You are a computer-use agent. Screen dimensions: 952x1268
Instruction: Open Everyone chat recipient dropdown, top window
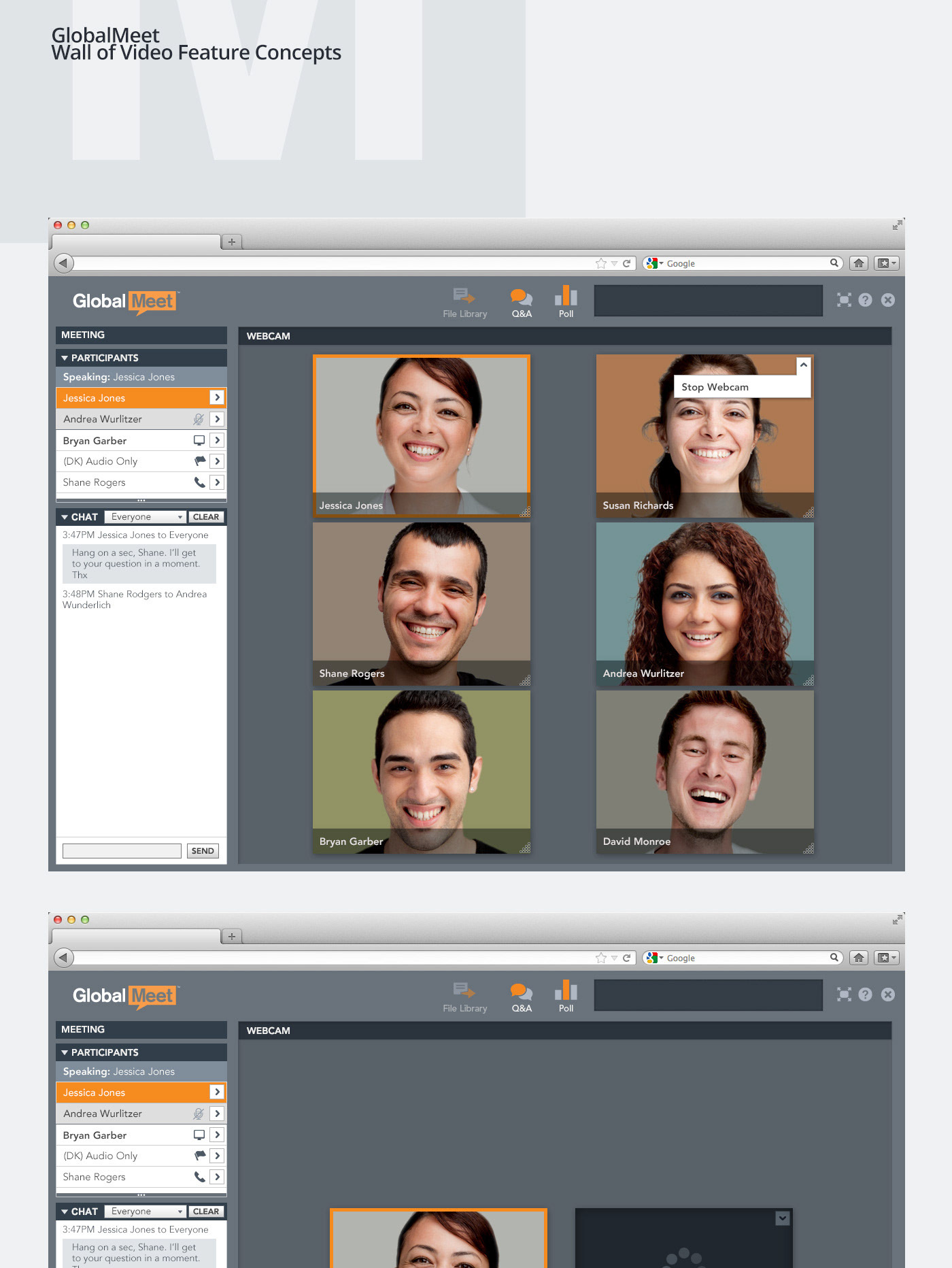(x=146, y=517)
